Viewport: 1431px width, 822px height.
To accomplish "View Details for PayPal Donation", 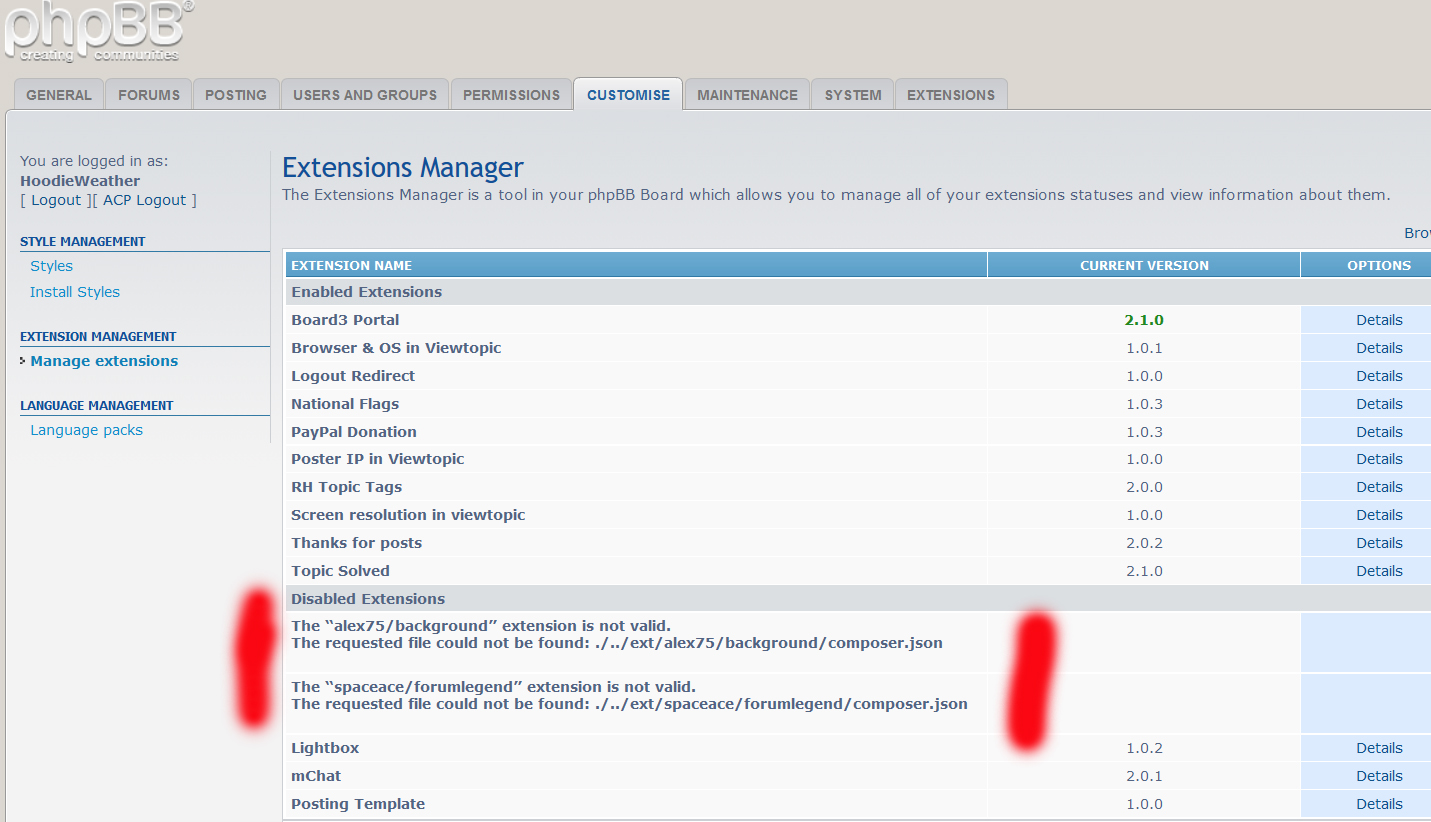I will (1379, 432).
